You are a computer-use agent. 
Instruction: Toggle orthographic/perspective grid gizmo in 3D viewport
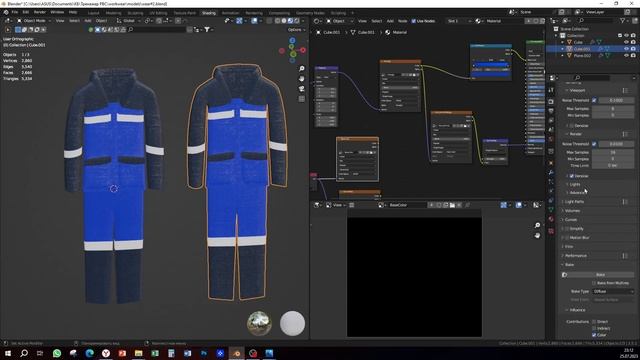coord(302,99)
